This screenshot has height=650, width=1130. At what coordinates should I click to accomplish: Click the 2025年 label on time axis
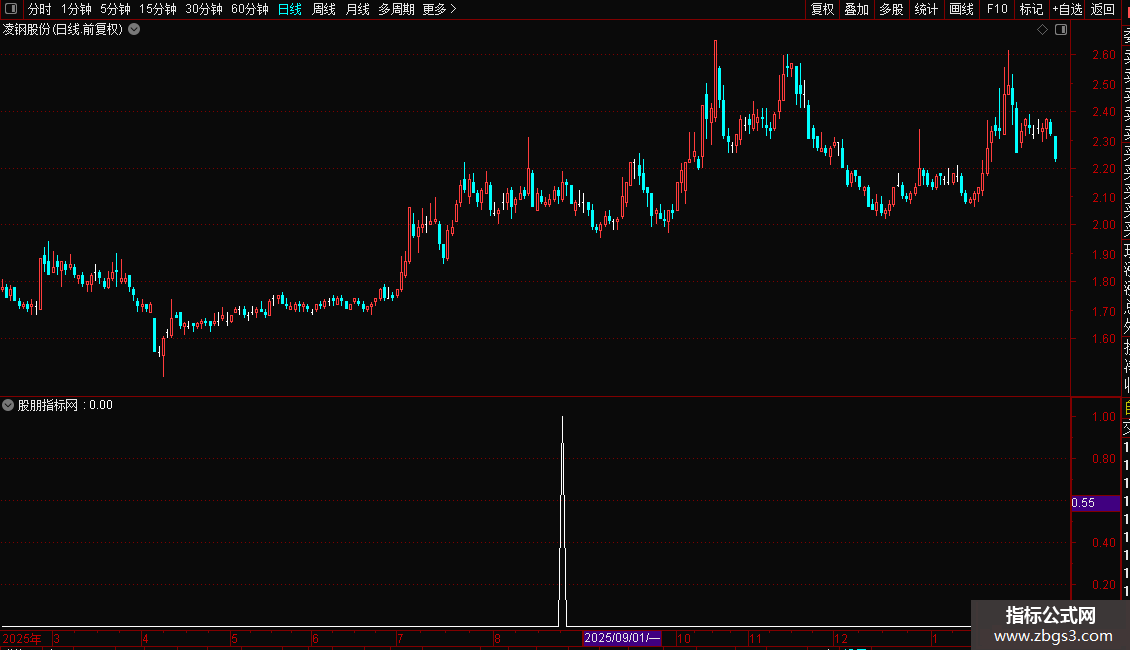click(22, 638)
